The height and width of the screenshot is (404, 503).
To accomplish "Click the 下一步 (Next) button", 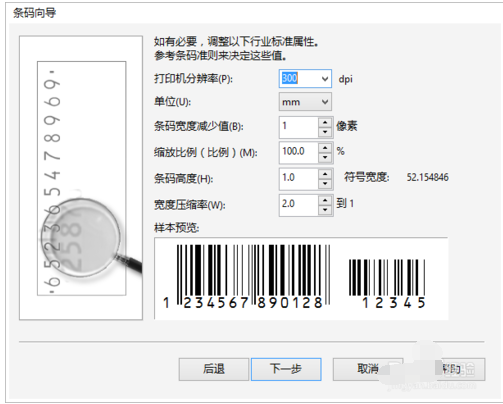I will tap(286, 369).
